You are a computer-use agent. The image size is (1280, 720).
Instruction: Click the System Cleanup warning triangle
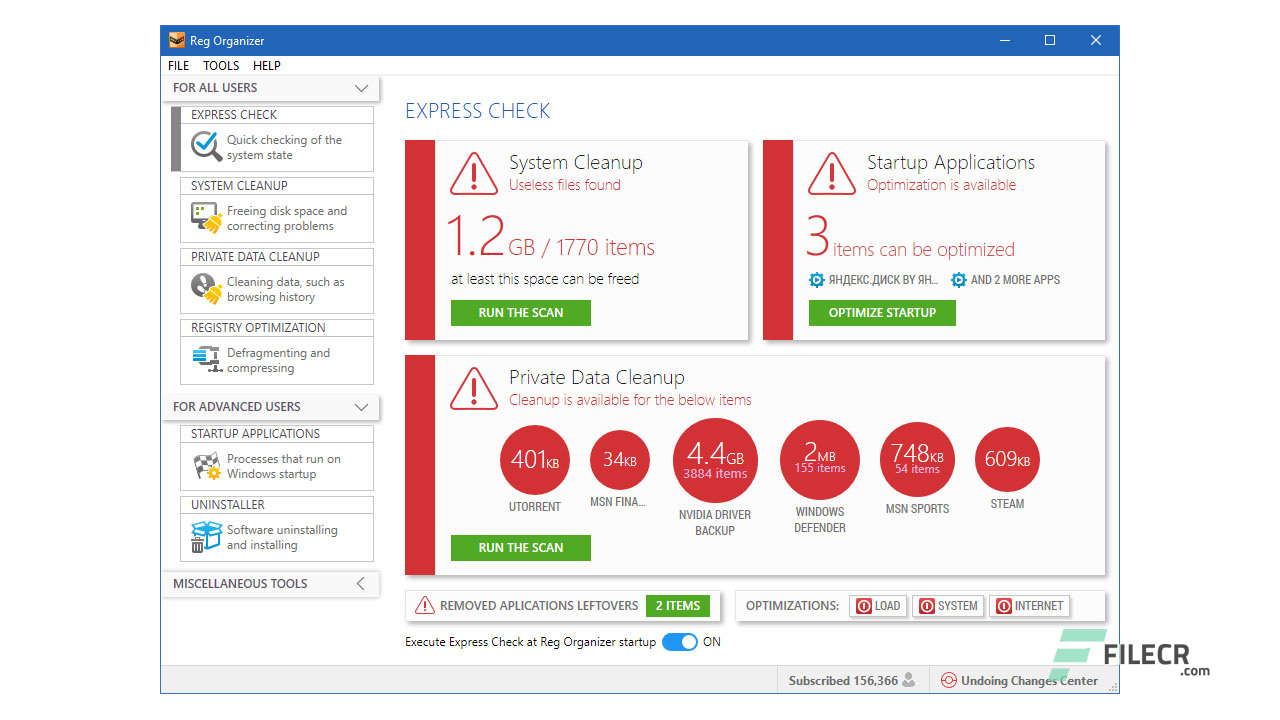(x=474, y=174)
